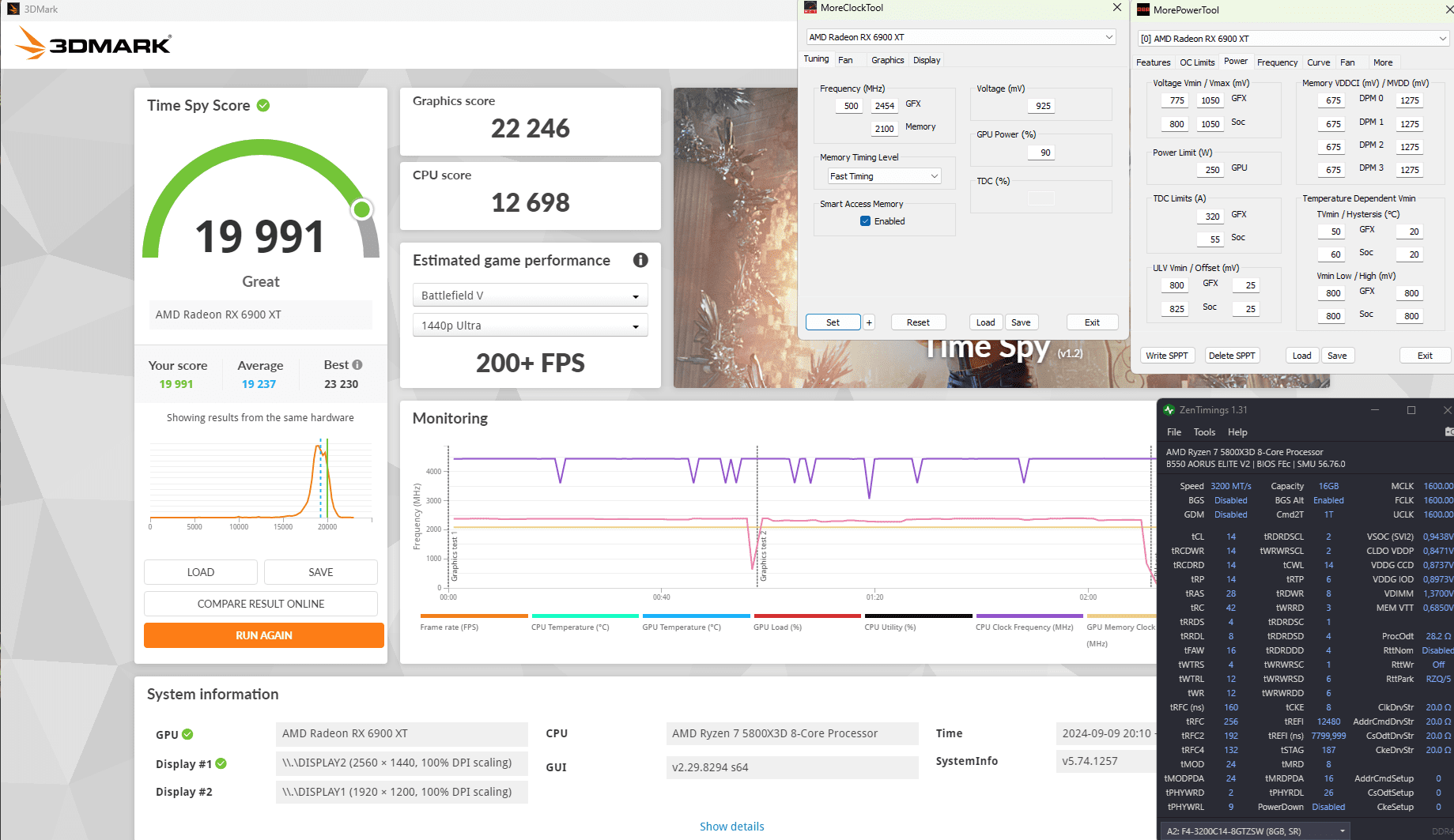
Task: Select the Features tab in MorePowerTool
Action: (1154, 62)
